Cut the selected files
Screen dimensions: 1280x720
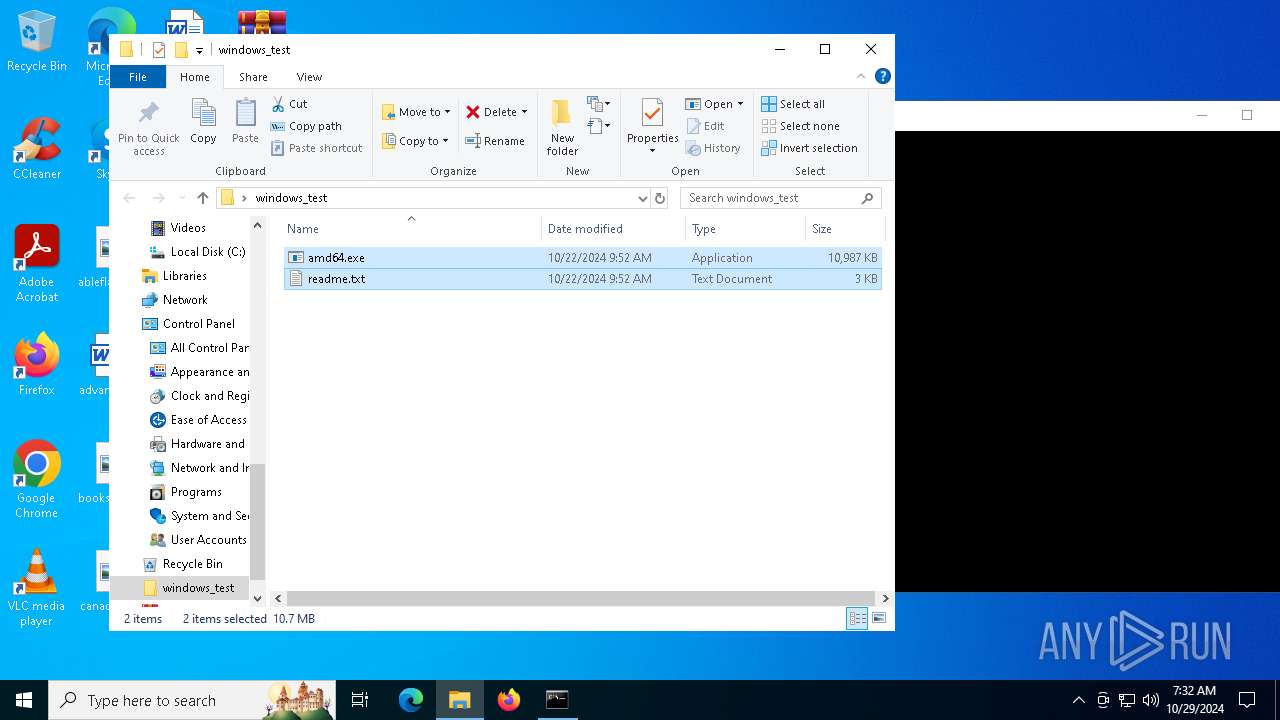pyautogui.click(x=290, y=104)
